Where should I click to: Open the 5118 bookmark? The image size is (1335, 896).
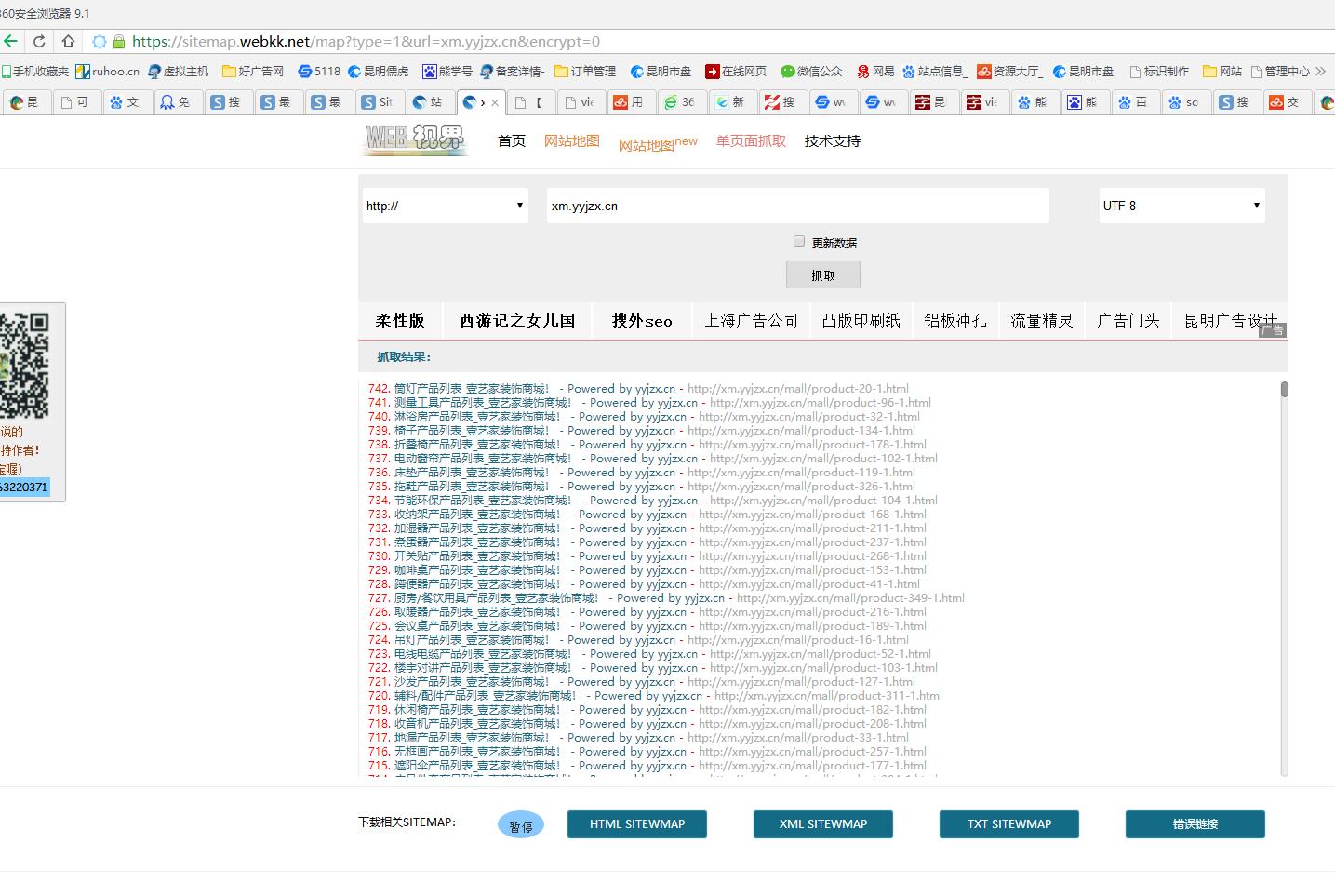[x=319, y=71]
